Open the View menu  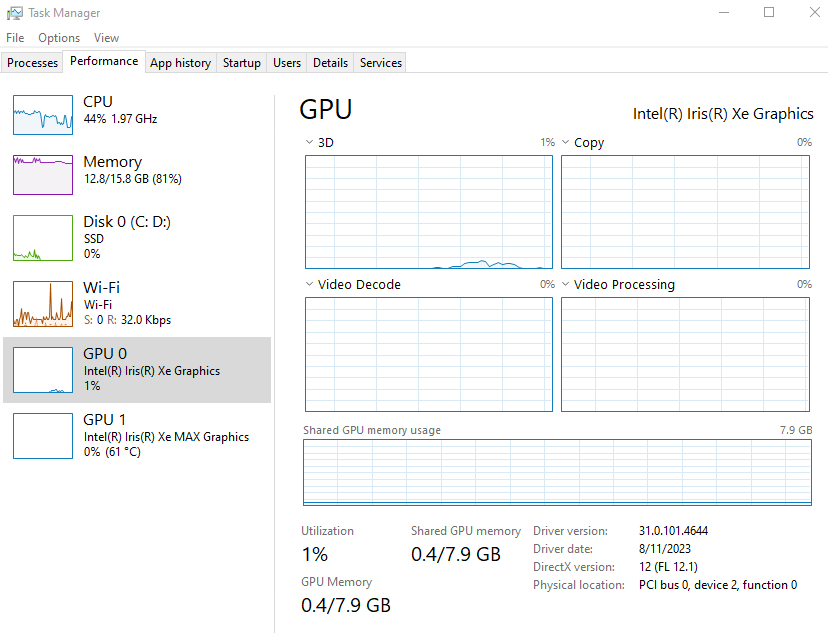[106, 37]
